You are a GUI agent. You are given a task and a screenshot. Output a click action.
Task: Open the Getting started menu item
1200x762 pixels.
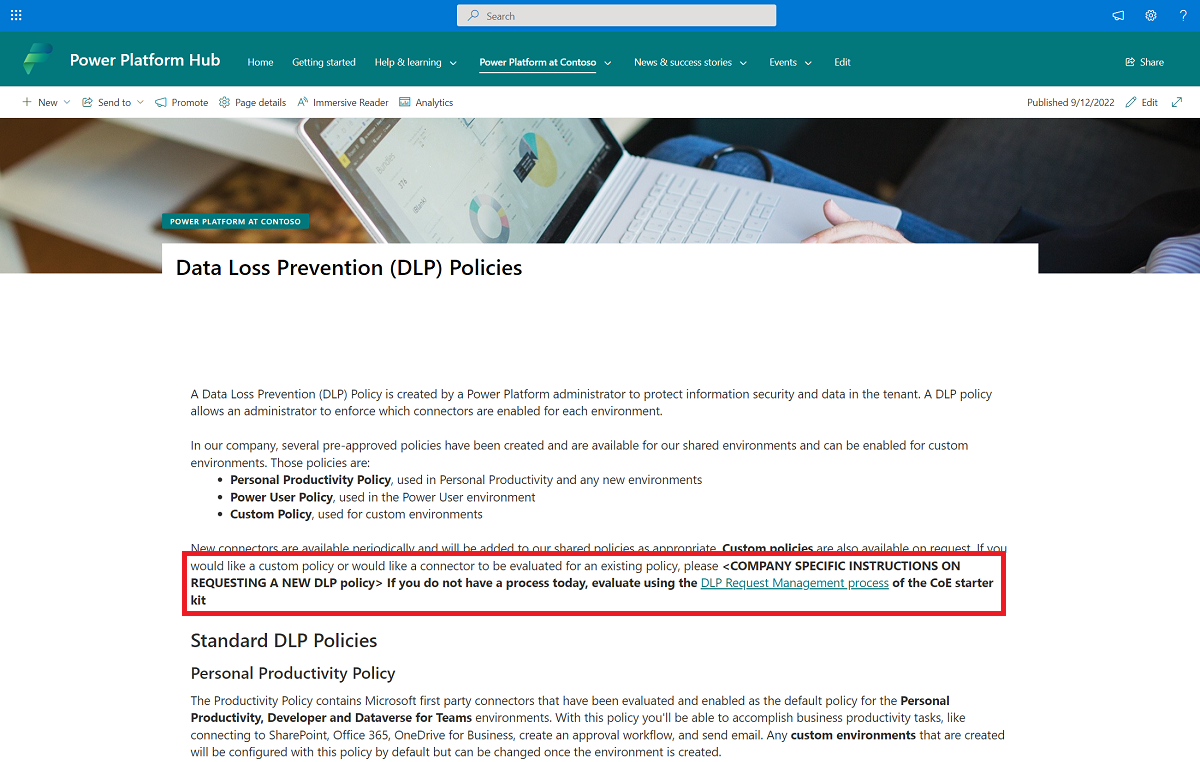pyautogui.click(x=324, y=61)
